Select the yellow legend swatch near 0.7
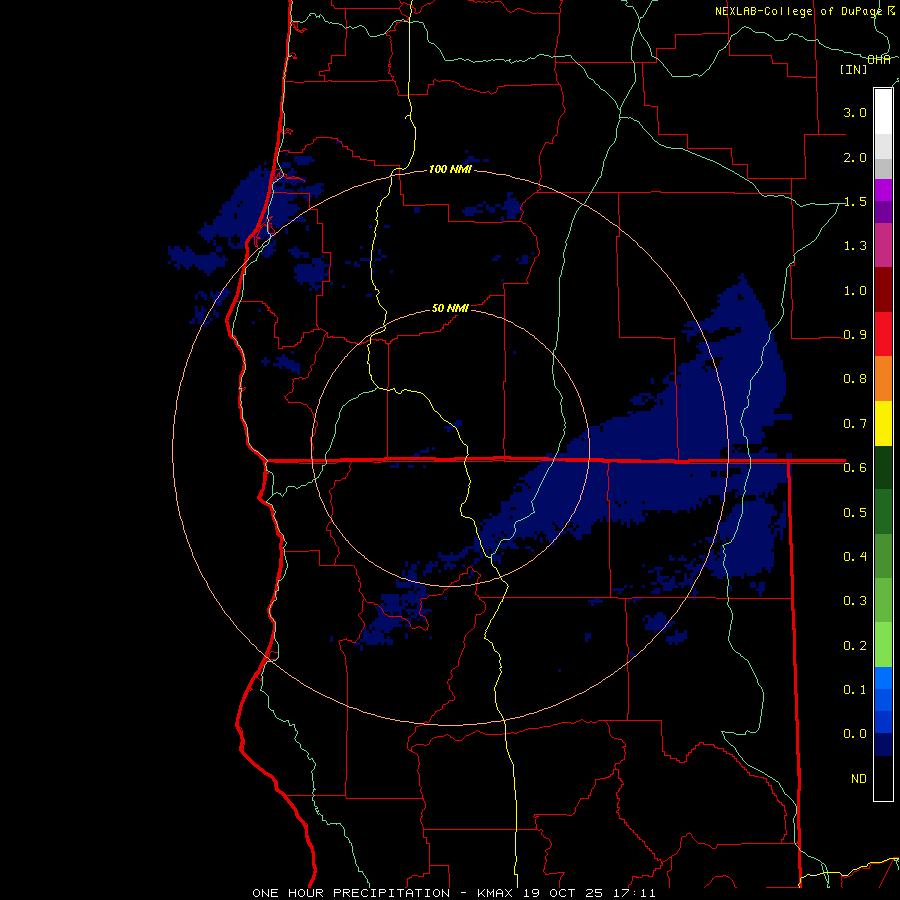 pos(883,422)
